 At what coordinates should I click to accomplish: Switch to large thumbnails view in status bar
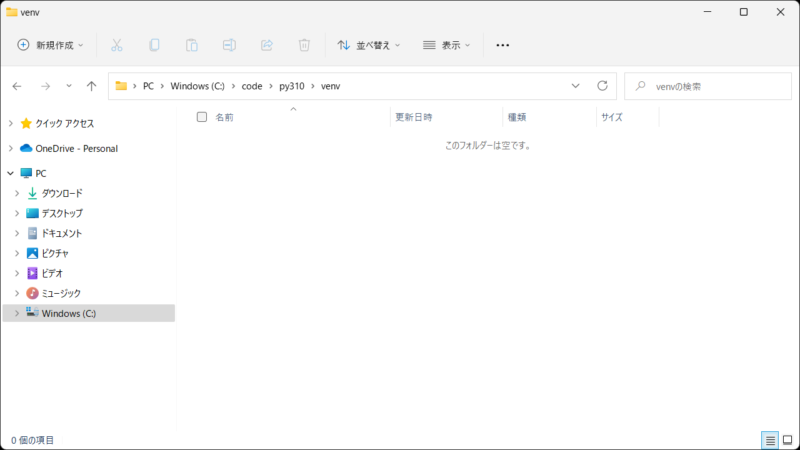787,440
